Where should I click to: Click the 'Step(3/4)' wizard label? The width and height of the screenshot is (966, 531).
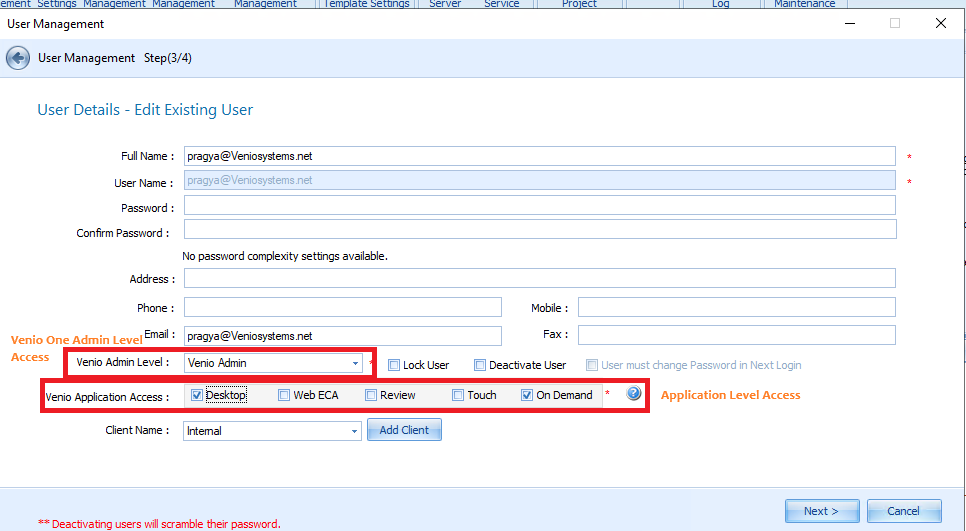coord(168,58)
